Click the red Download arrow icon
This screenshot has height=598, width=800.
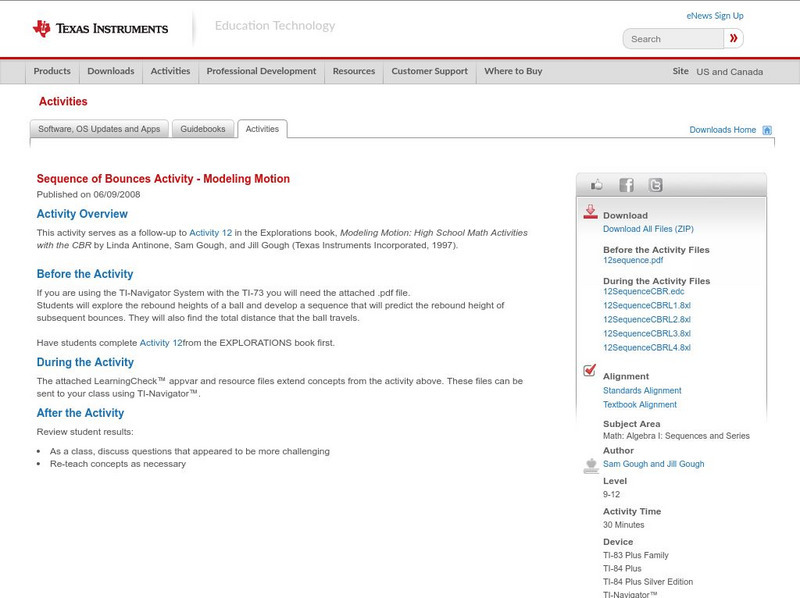590,212
